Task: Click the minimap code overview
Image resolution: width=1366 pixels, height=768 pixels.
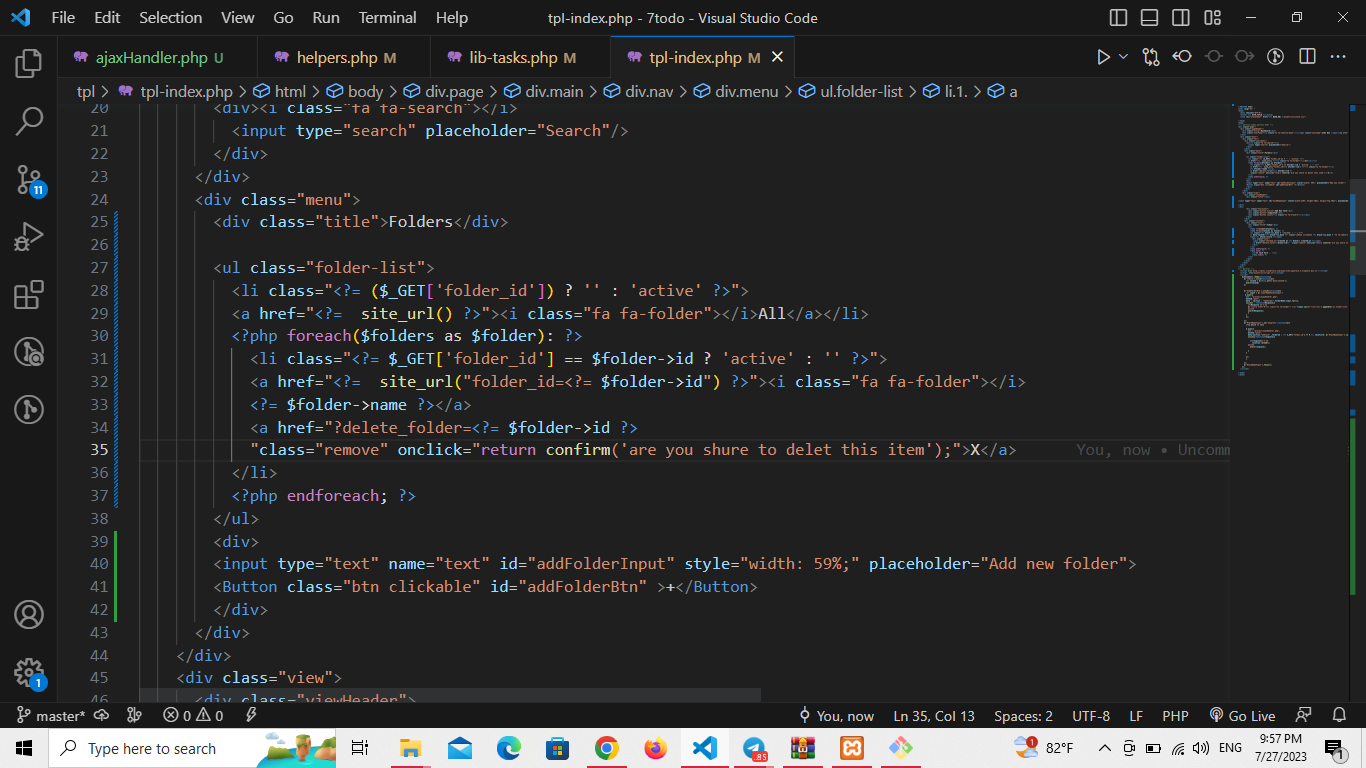Action: [x=1290, y=240]
